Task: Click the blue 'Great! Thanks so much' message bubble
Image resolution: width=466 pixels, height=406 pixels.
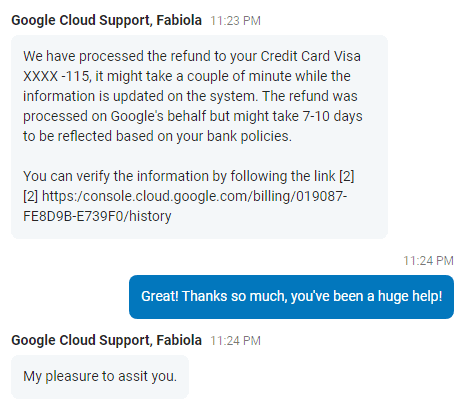Action: [x=291, y=297]
